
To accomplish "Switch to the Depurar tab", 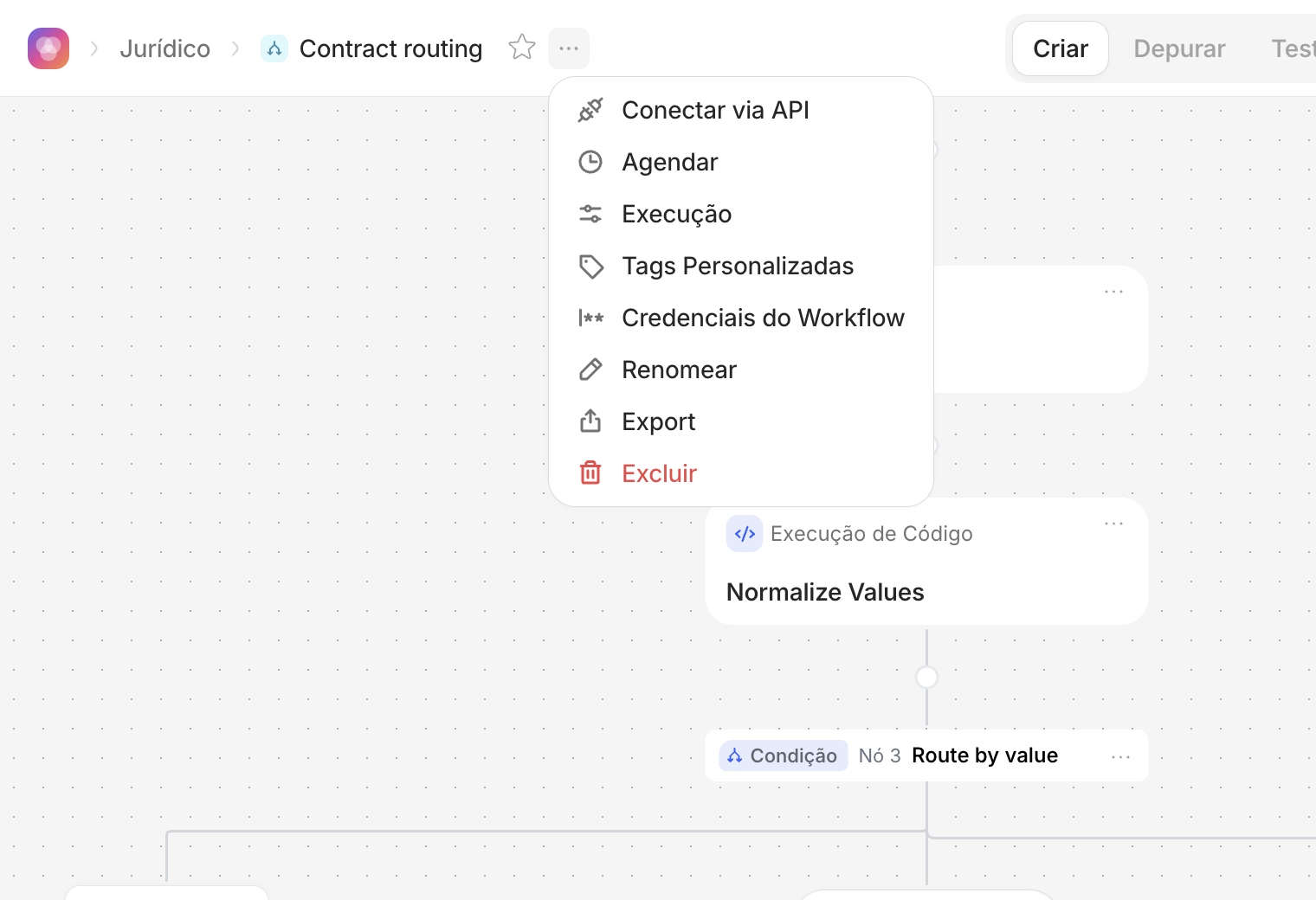I will tap(1179, 48).
